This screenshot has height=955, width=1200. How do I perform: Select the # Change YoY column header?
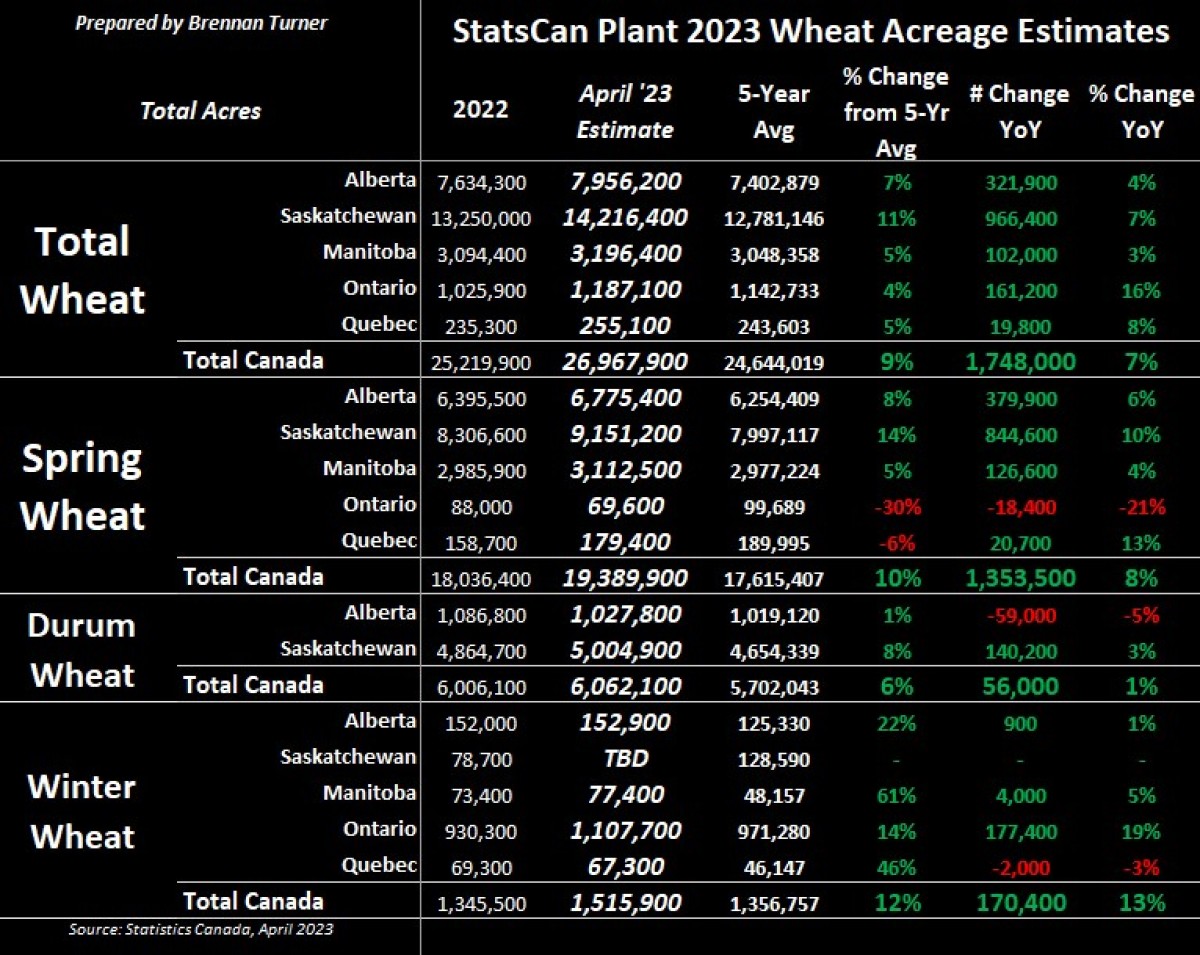coord(1018,111)
